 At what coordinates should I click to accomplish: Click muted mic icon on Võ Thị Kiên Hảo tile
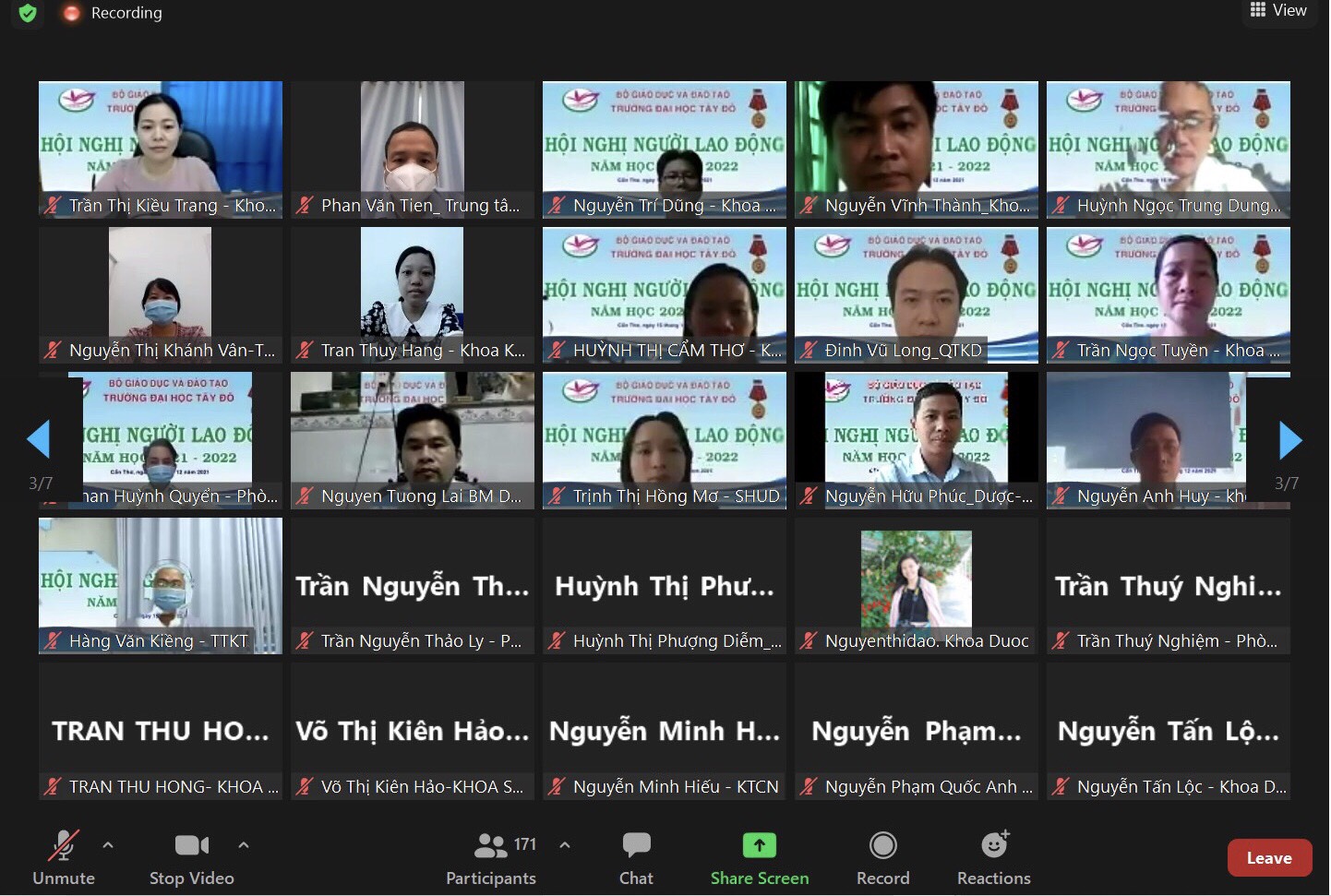click(x=305, y=787)
